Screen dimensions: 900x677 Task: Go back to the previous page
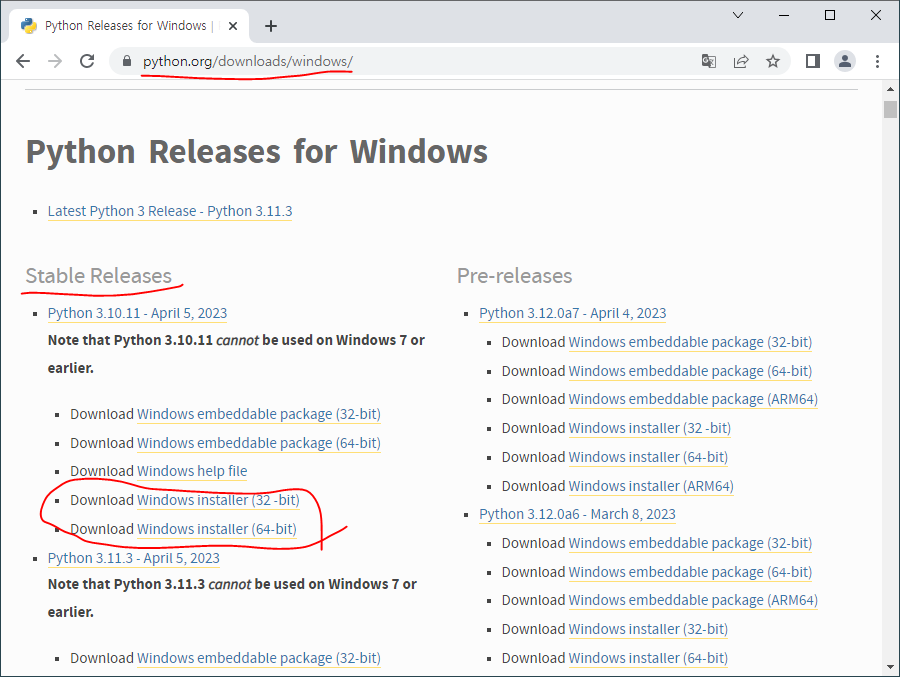coord(23,61)
